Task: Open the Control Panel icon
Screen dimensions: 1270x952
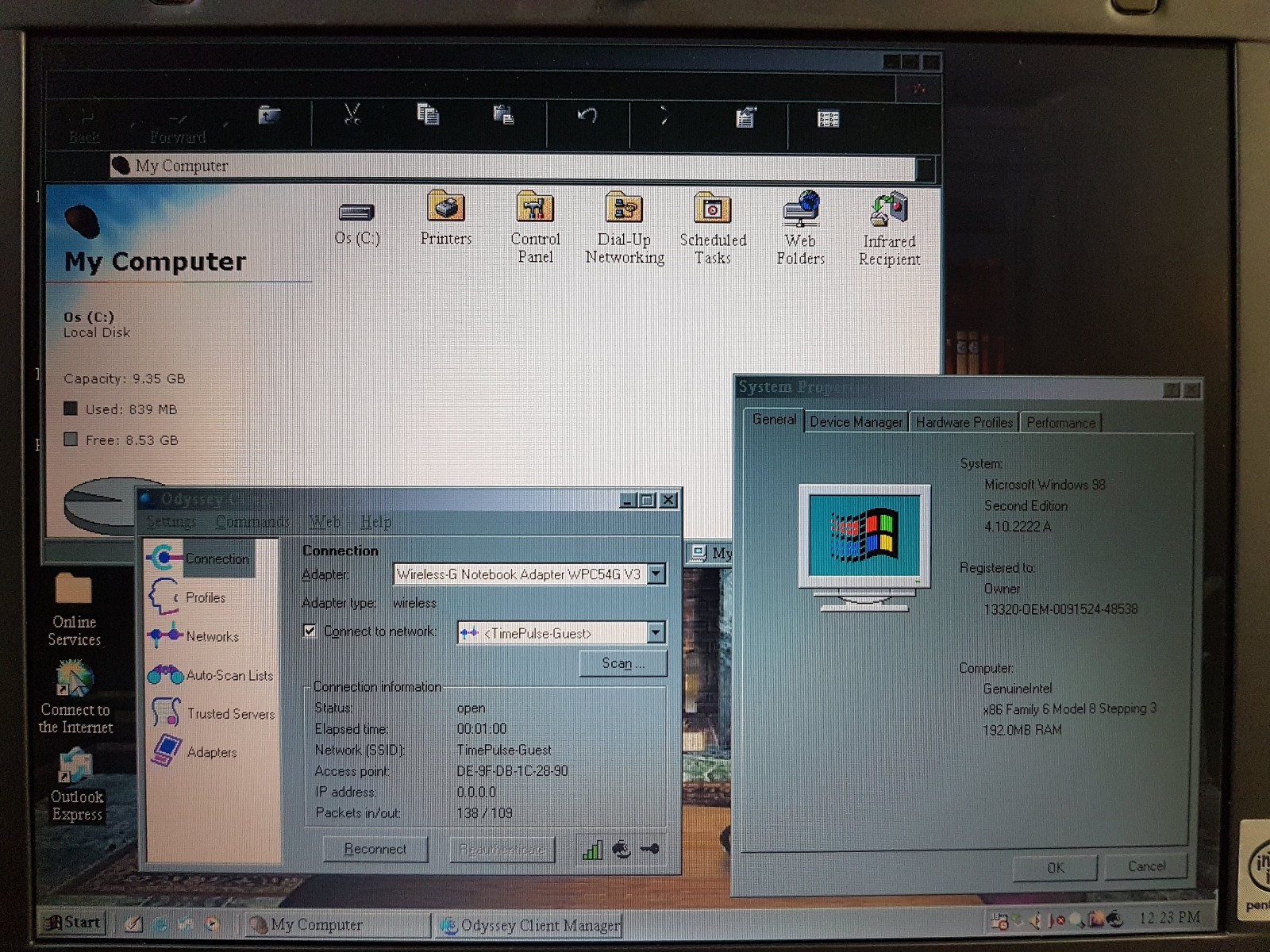Action: tap(535, 228)
